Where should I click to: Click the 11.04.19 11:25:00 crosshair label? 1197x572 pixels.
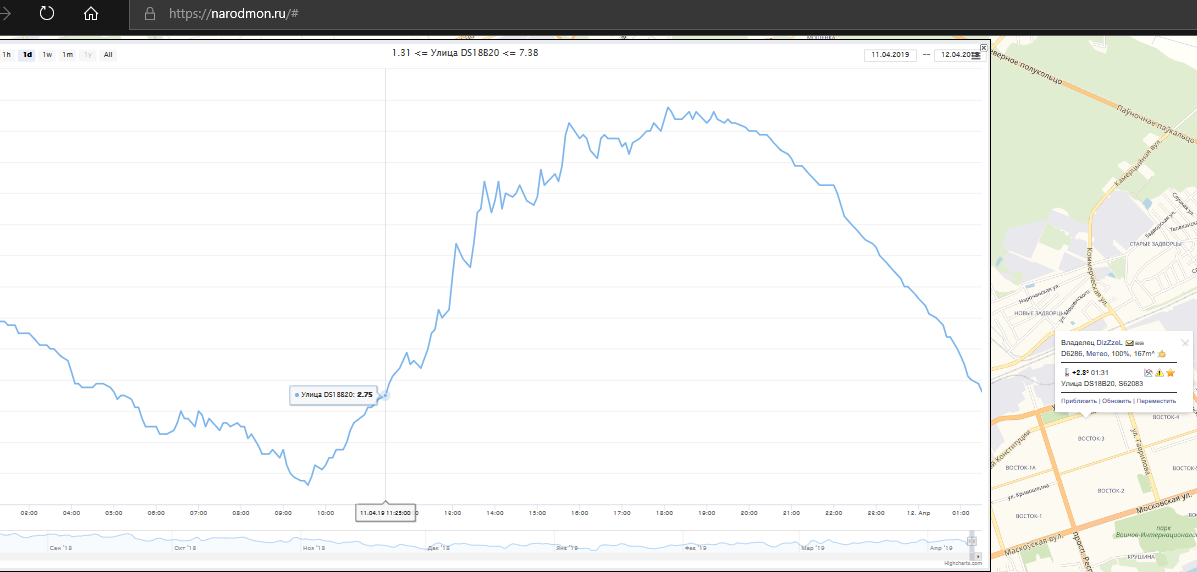pyautogui.click(x=386, y=513)
